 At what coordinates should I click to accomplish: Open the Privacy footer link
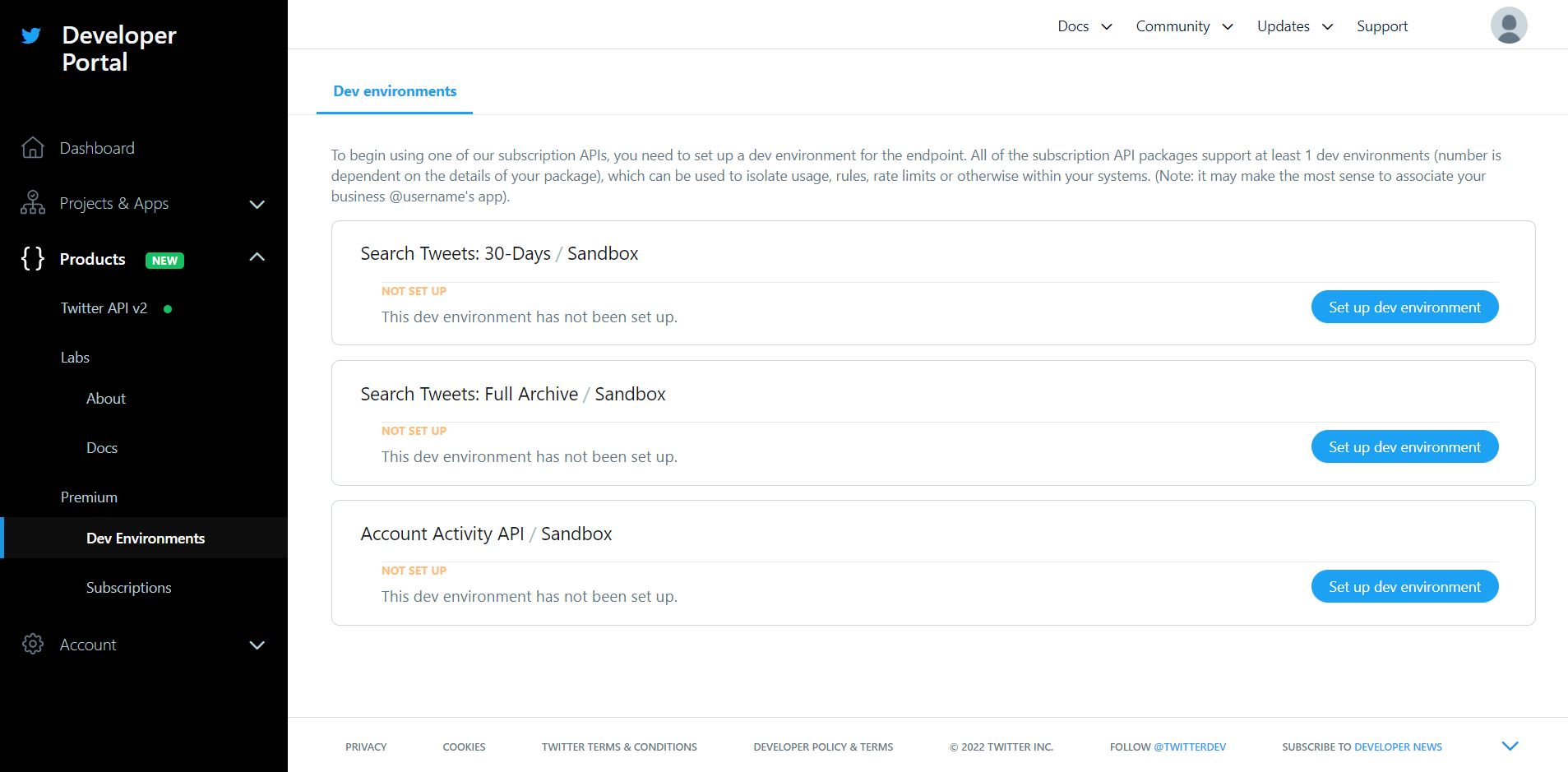tap(366, 747)
